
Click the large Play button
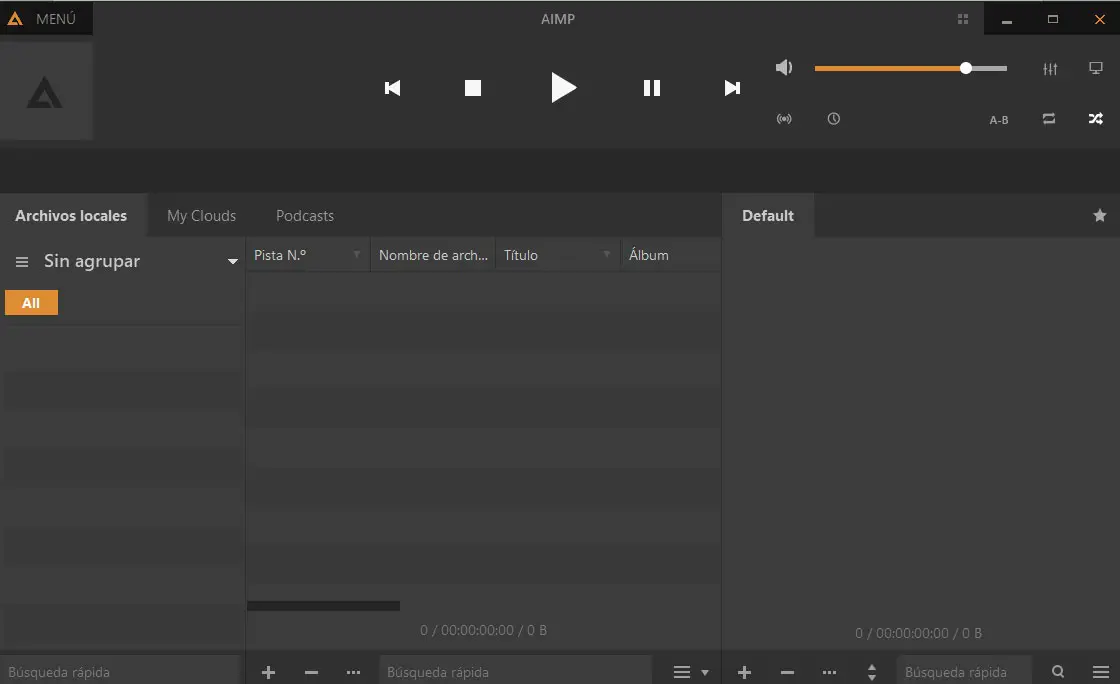(563, 88)
